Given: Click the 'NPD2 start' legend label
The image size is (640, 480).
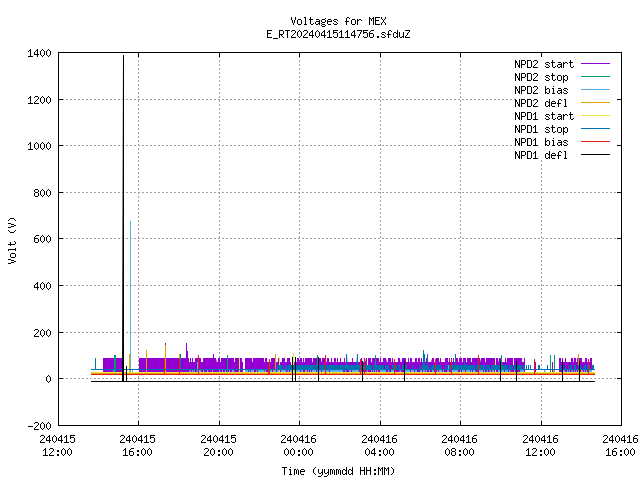Looking at the screenshot, I should click(544, 64).
